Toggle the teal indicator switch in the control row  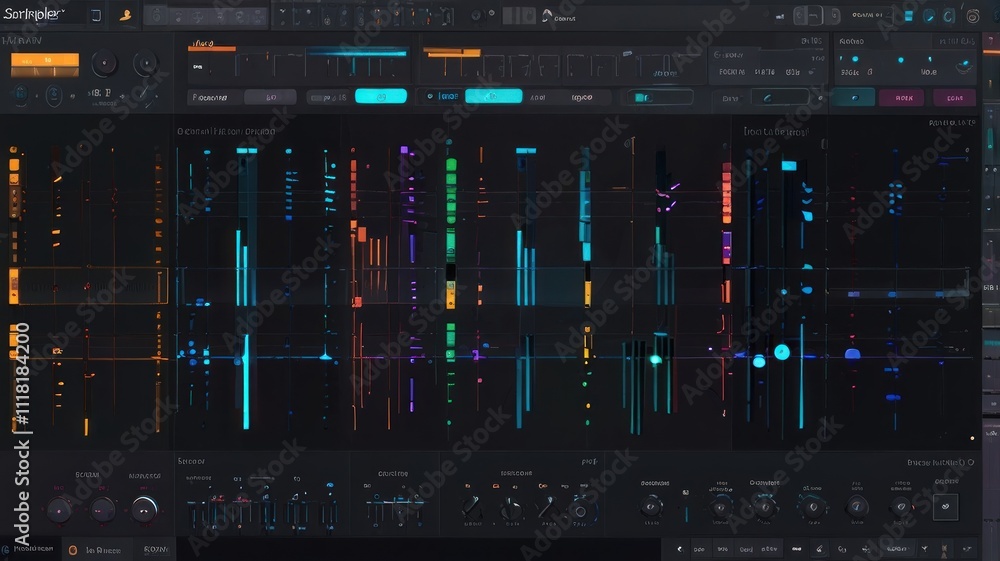[x=659, y=97]
